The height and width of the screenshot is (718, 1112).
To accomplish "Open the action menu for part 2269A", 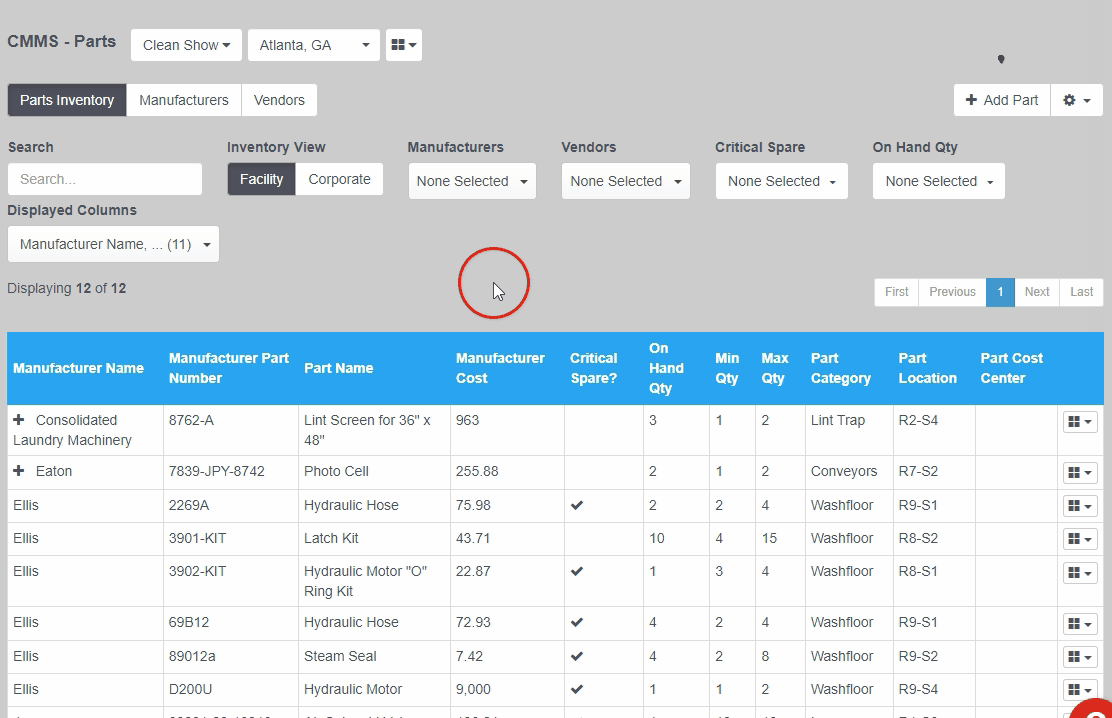I will tap(1080, 506).
